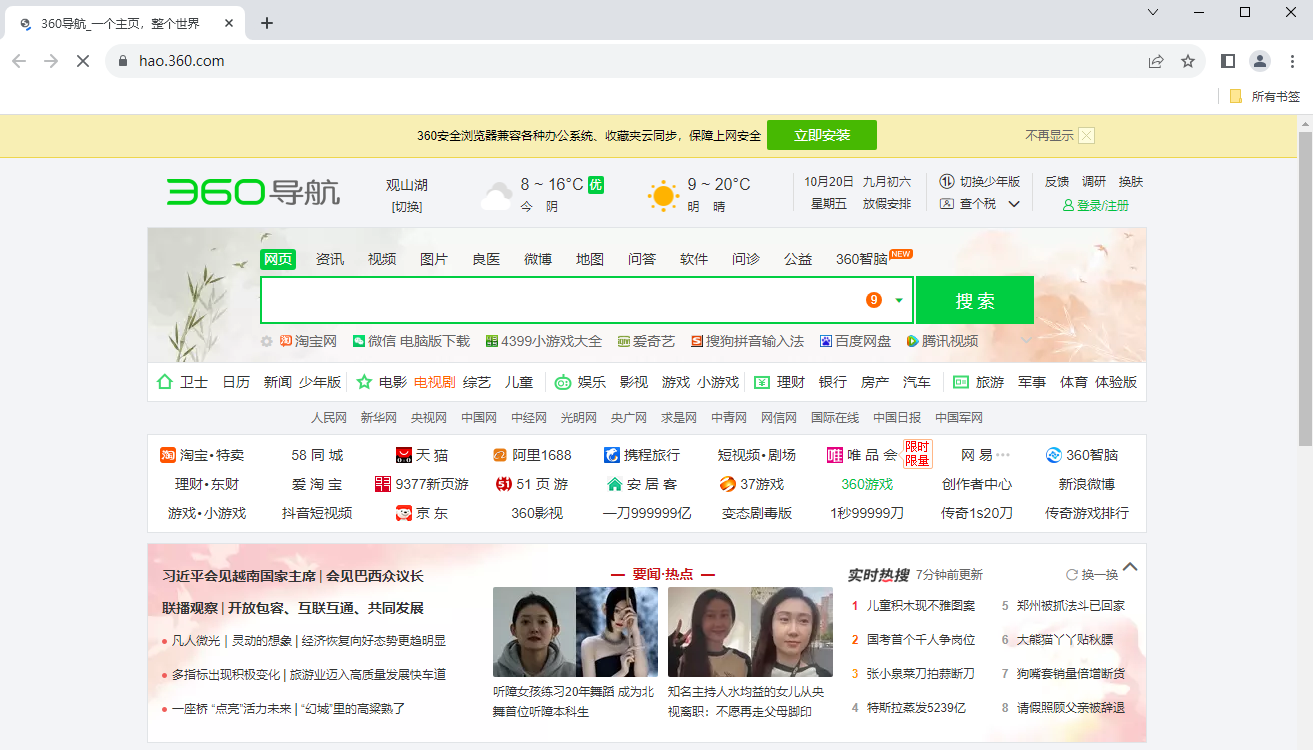
Task: Open 天猫 site link
Action: coord(421,455)
